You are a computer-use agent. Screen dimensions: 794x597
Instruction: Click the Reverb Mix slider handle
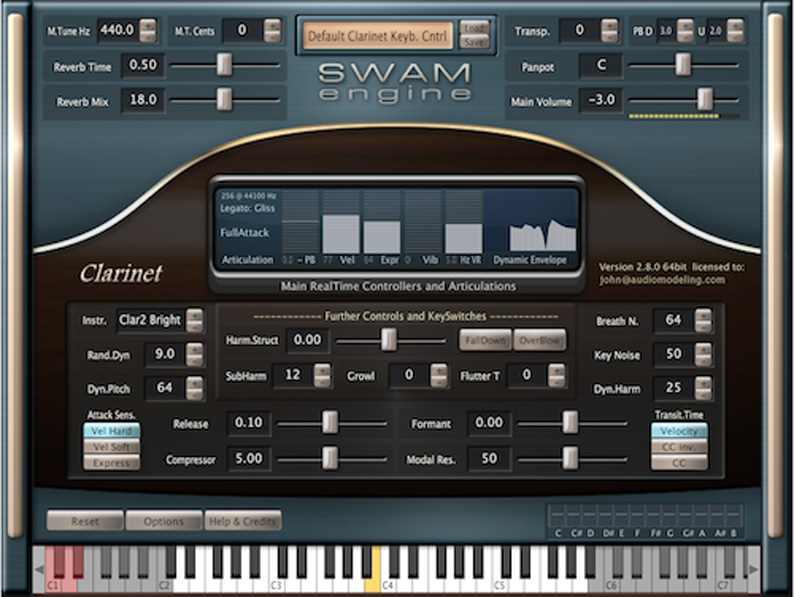tap(224, 99)
